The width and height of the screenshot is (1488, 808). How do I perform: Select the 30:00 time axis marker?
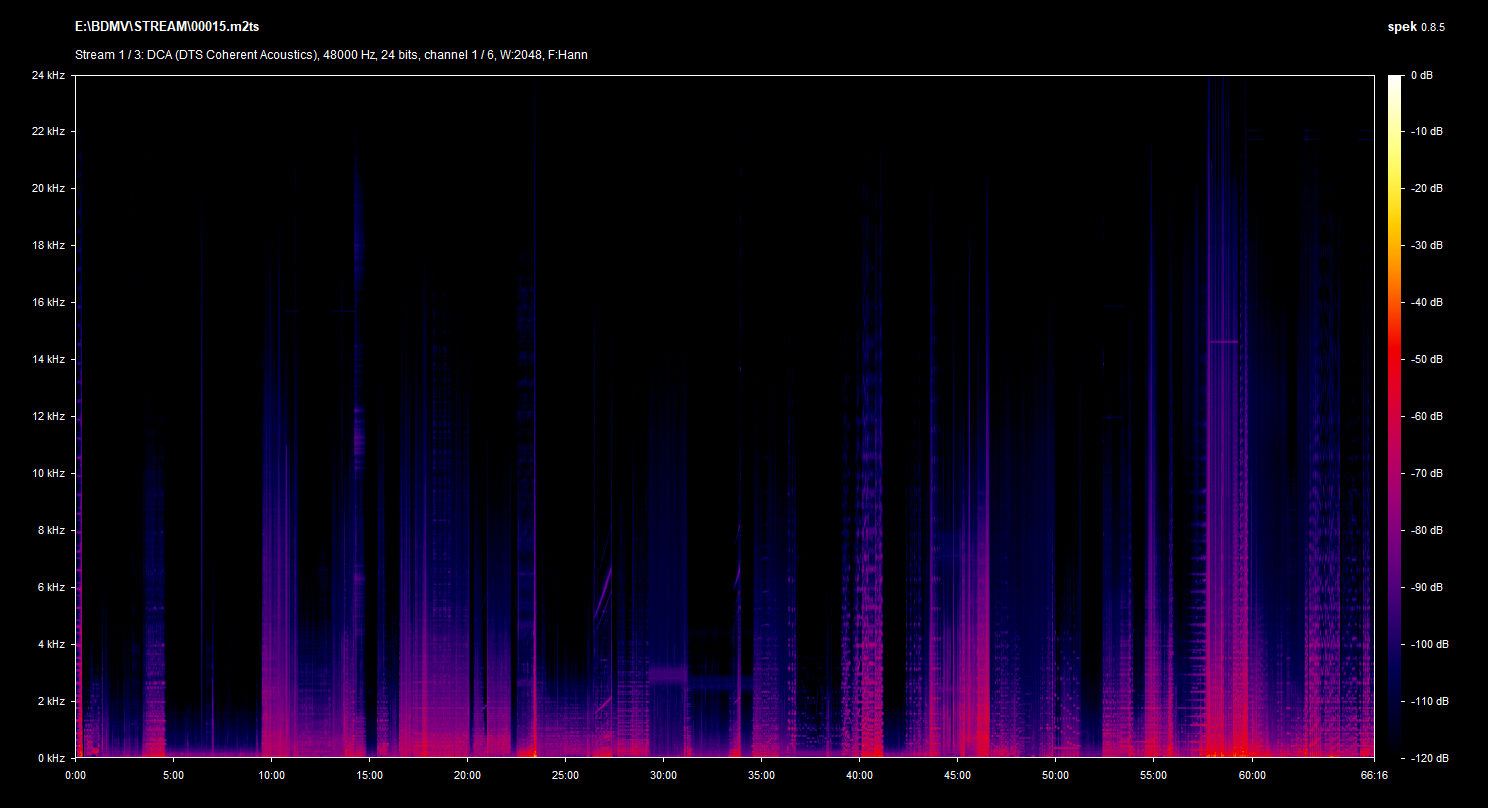(663, 775)
